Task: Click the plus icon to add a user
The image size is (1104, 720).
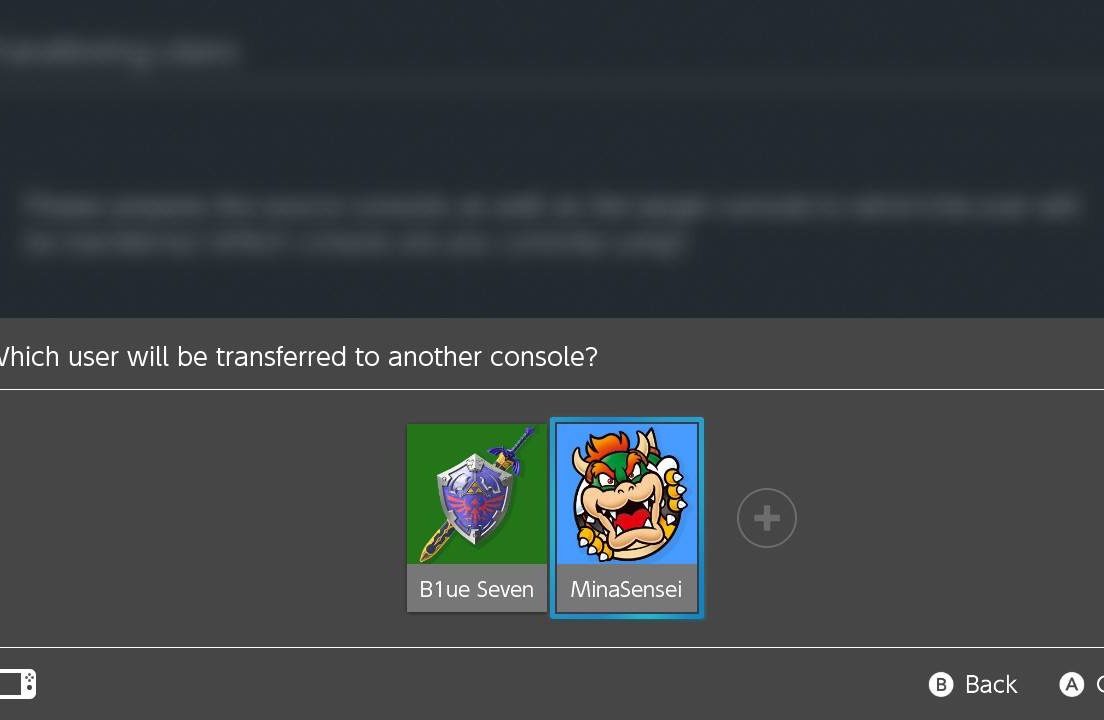Action: tap(767, 518)
